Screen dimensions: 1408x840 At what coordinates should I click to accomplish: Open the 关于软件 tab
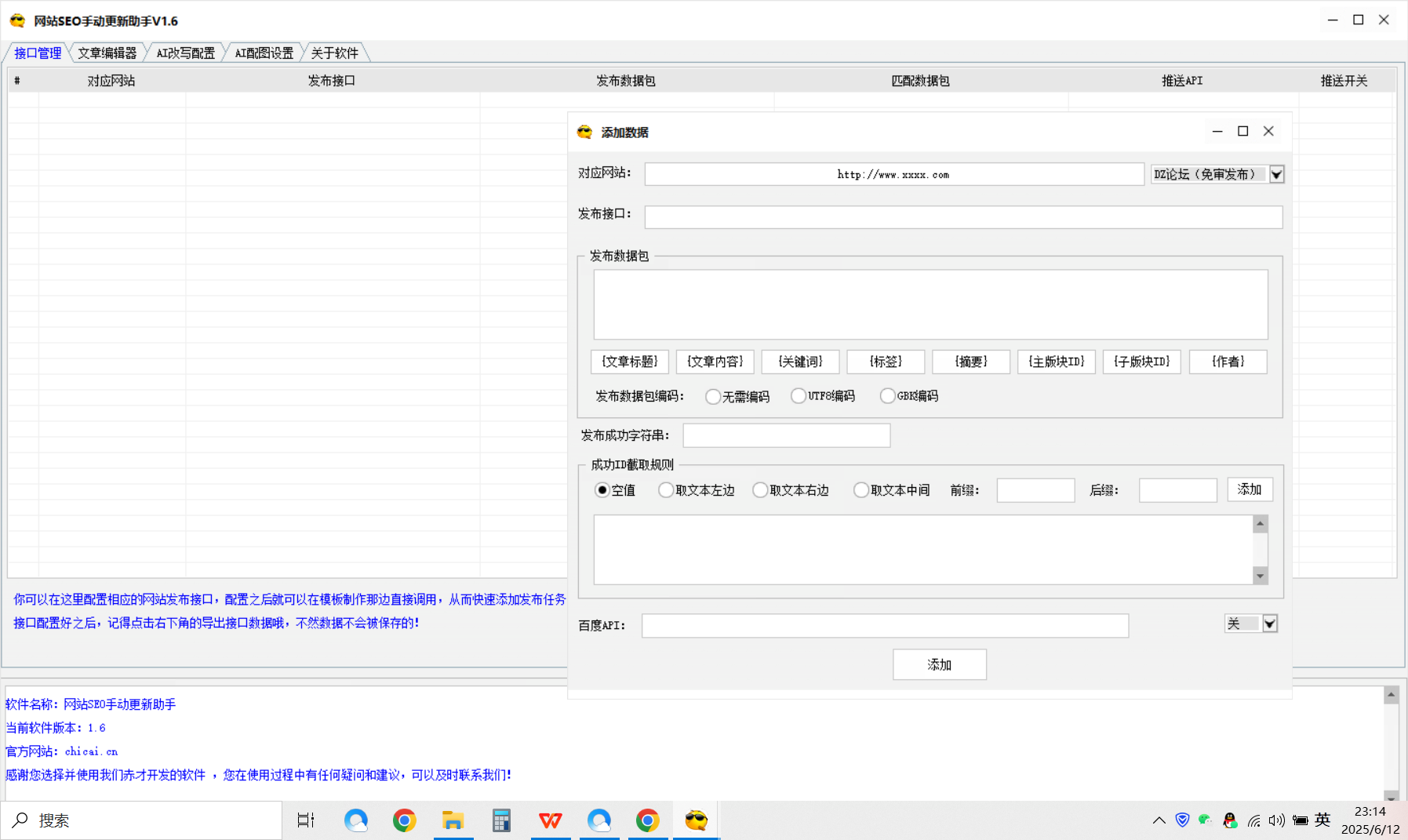335,53
